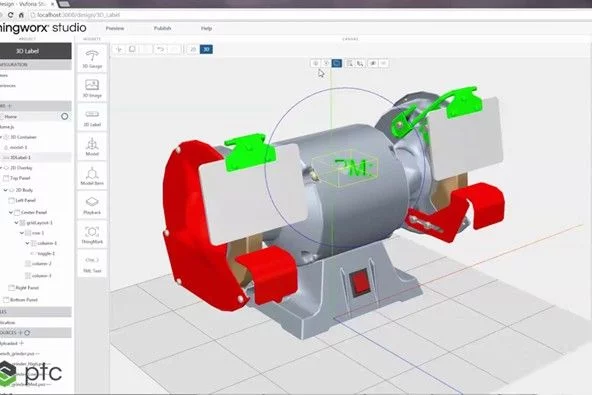Open the Preview menu
The image size is (592, 395).
click(115, 28)
